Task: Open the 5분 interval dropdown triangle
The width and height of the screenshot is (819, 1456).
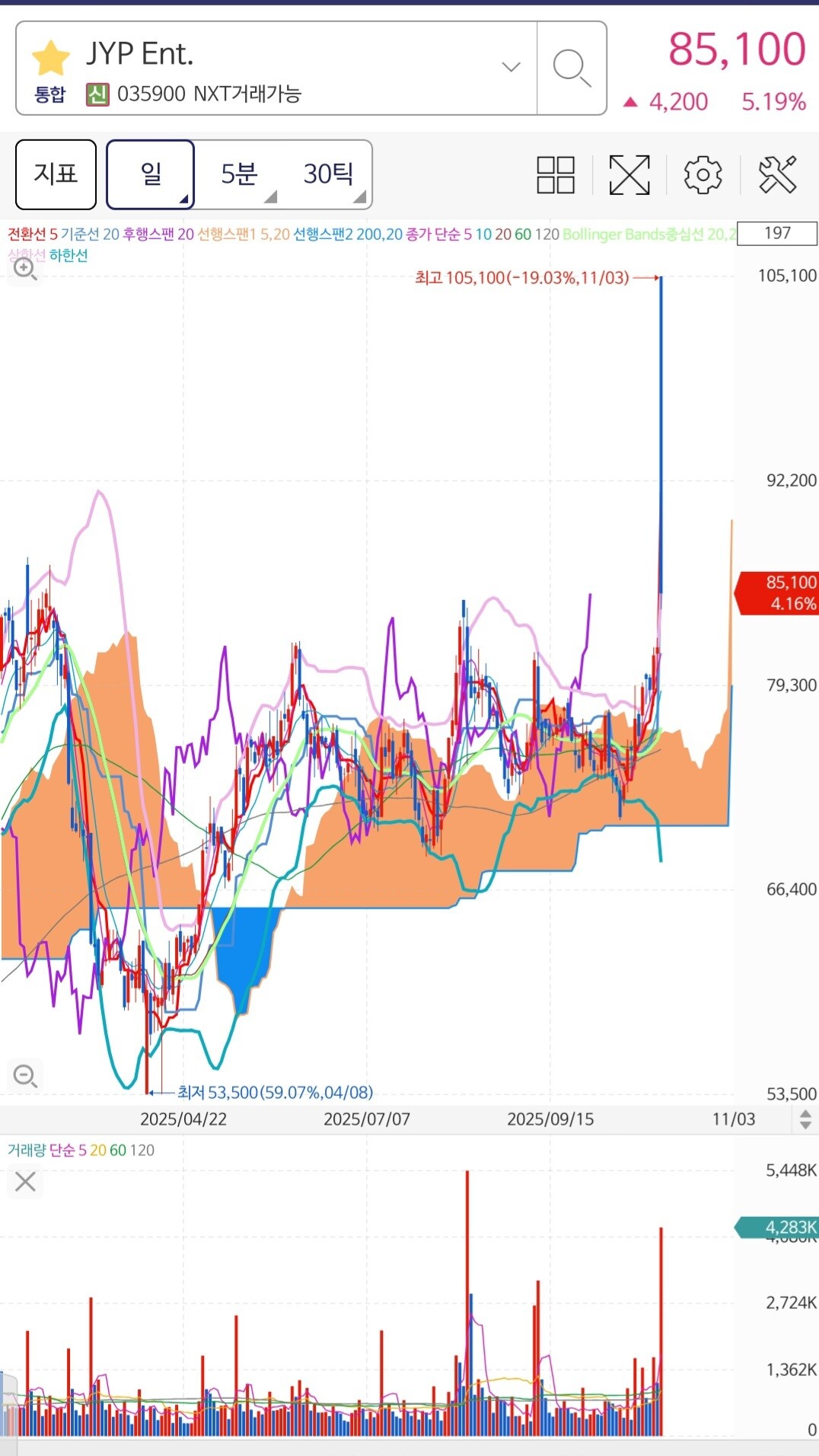Action: pyautogui.click(x=270, y=198)
